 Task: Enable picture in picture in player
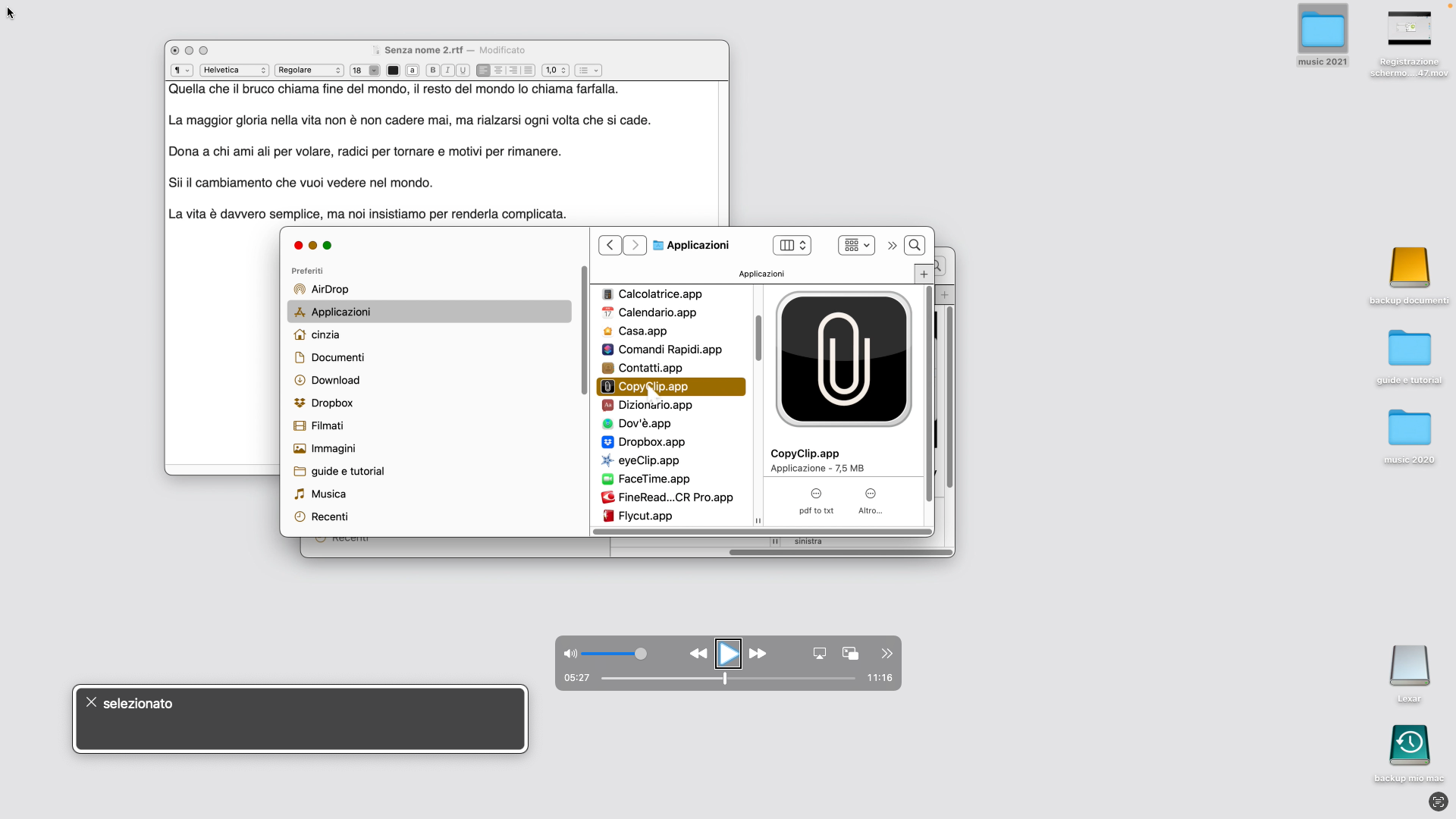coord(850,654)
